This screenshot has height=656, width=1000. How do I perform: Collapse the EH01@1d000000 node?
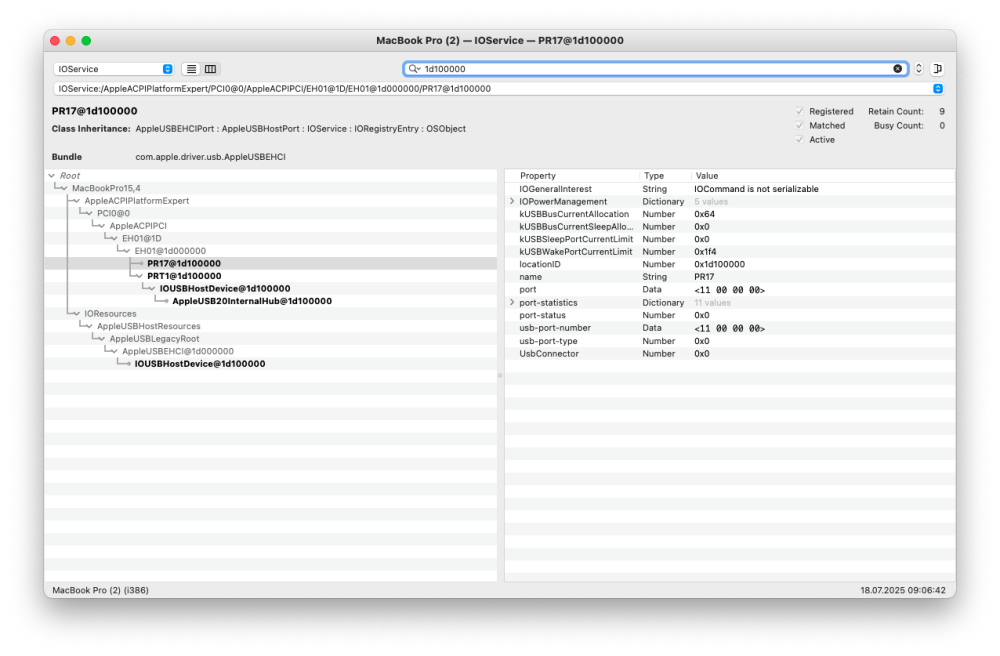point(127,251)
